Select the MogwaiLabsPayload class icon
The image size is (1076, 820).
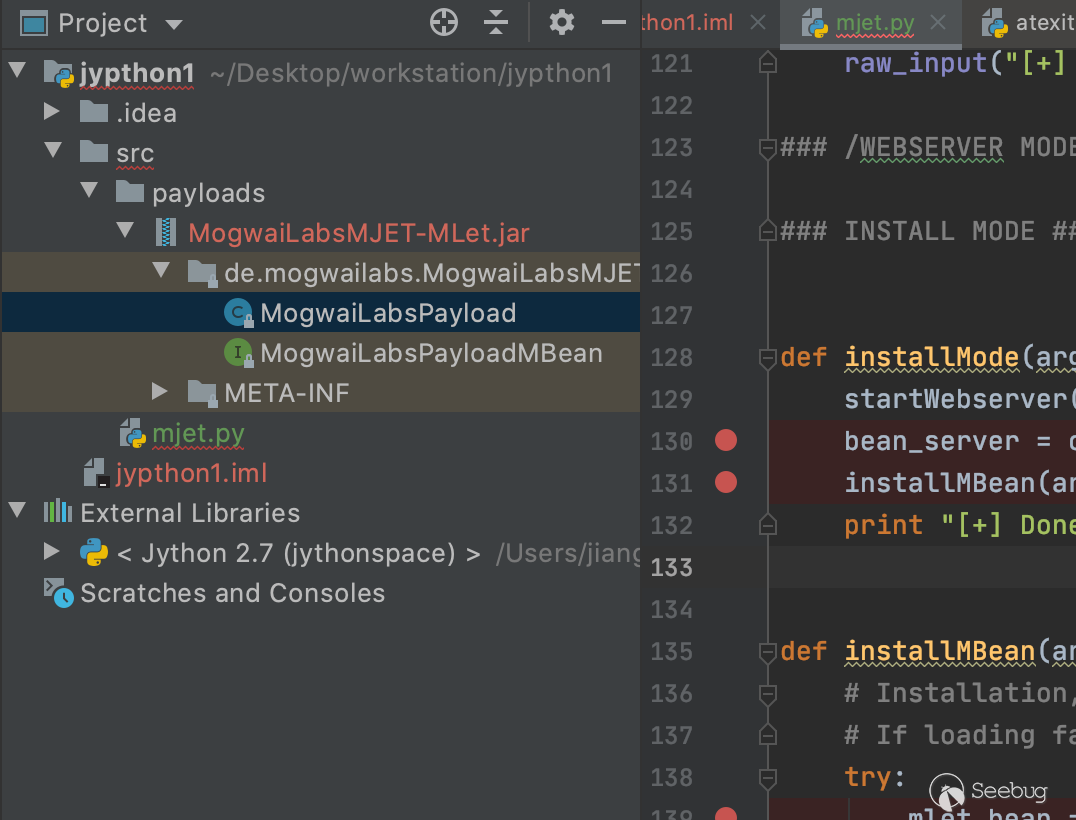point(239,313)
